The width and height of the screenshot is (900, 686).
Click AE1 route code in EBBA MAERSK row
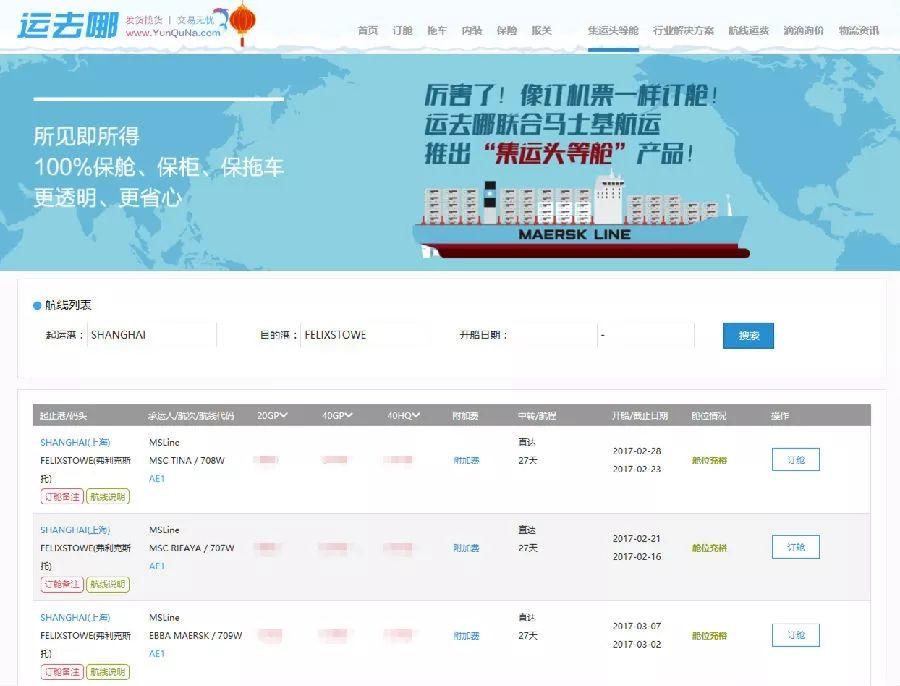(x=157, y=653)
